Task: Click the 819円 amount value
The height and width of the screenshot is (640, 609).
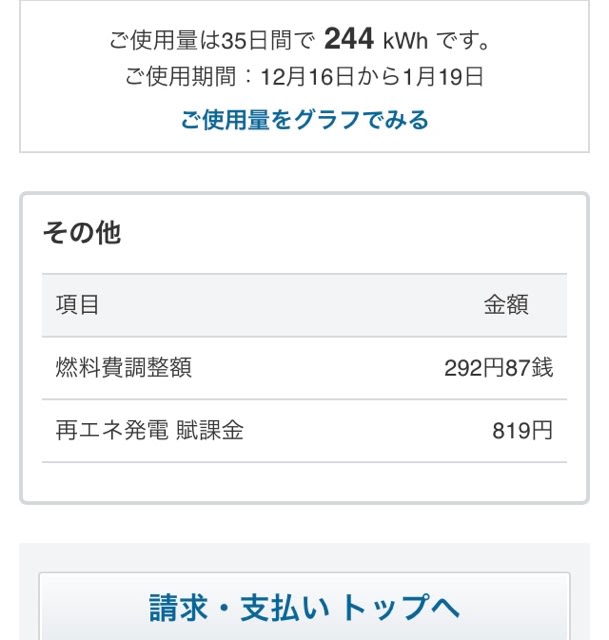Action: (x=522, y=430)
